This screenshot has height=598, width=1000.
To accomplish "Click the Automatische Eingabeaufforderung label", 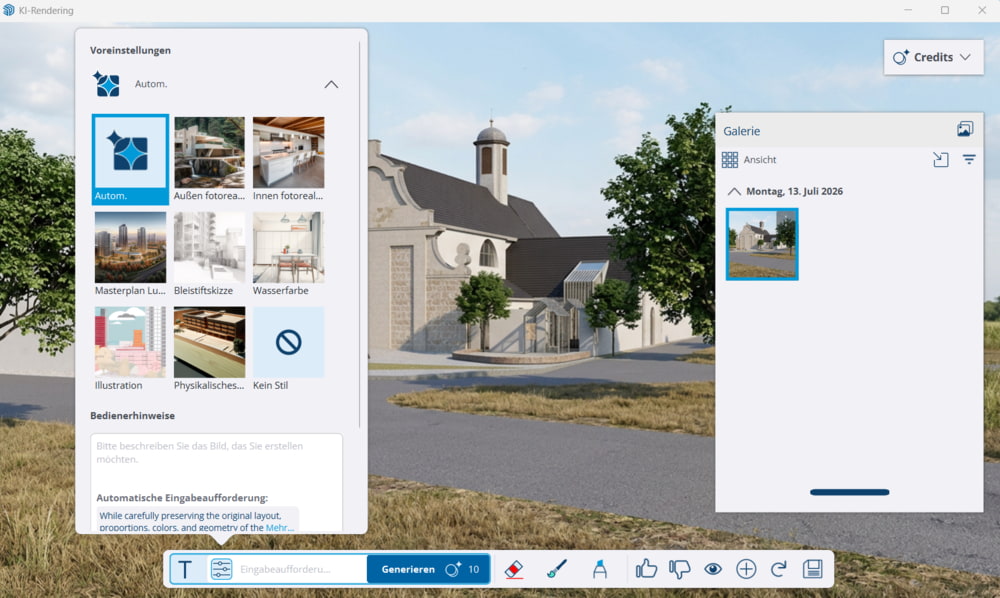I will click(182, 498).
